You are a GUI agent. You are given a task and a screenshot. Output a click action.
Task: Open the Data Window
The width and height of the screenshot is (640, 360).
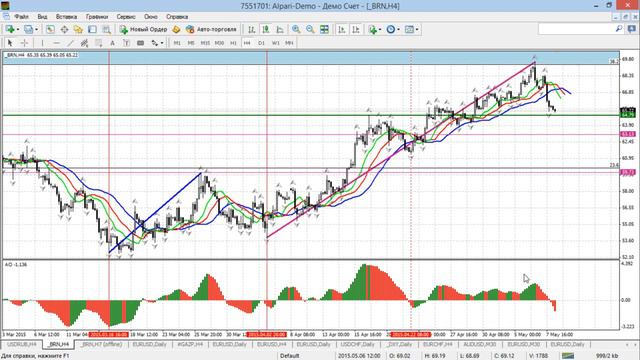point(64,29)
